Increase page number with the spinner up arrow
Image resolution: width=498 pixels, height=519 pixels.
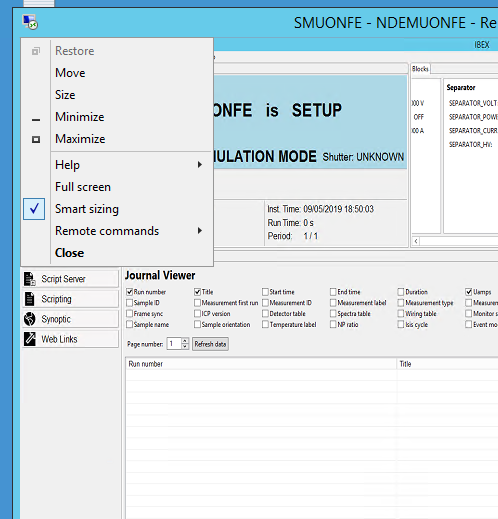(185, 341)
